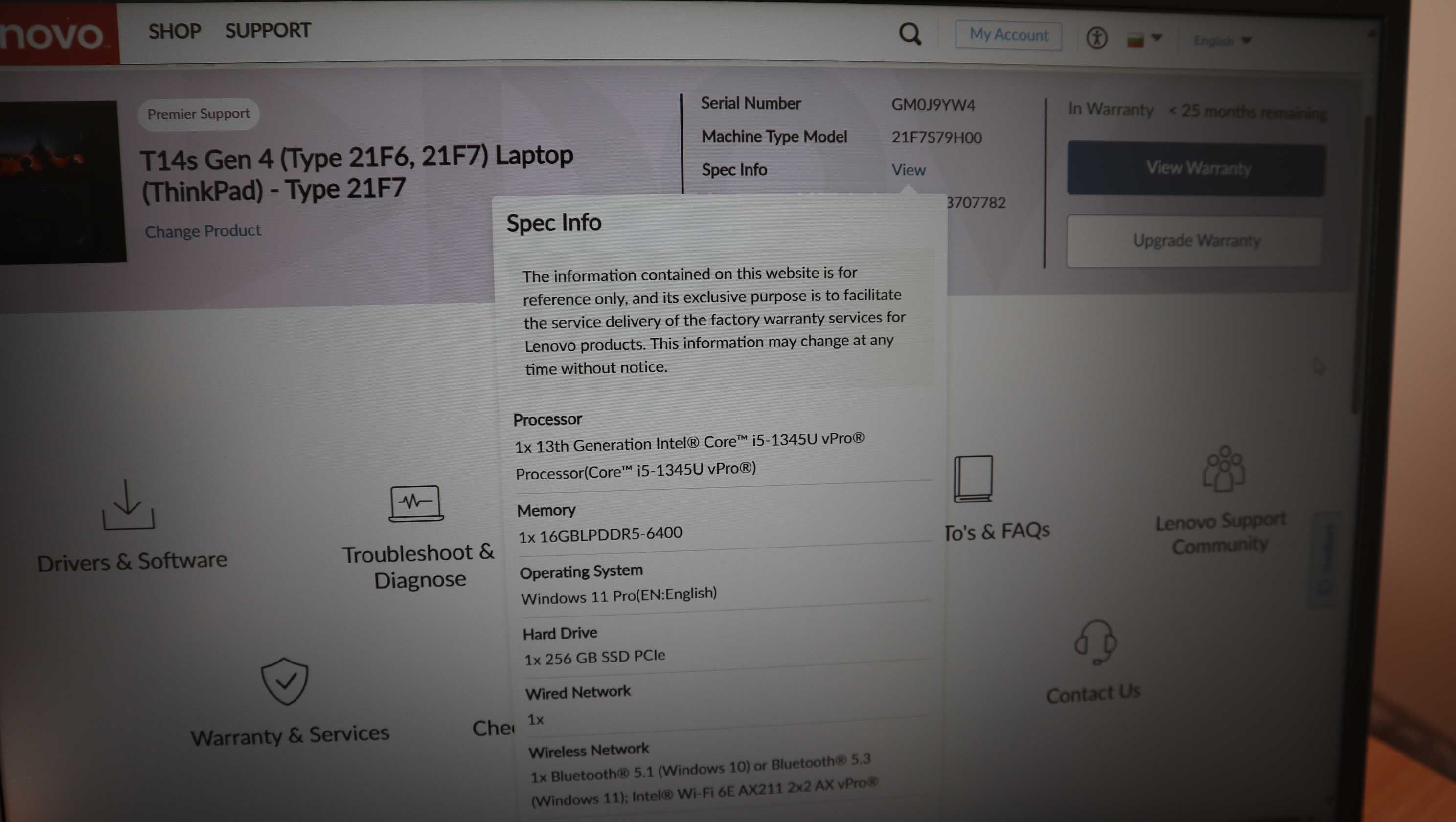
Task: Click the memory value 16GBLPDDR5-6400
Action: [600, 534]
